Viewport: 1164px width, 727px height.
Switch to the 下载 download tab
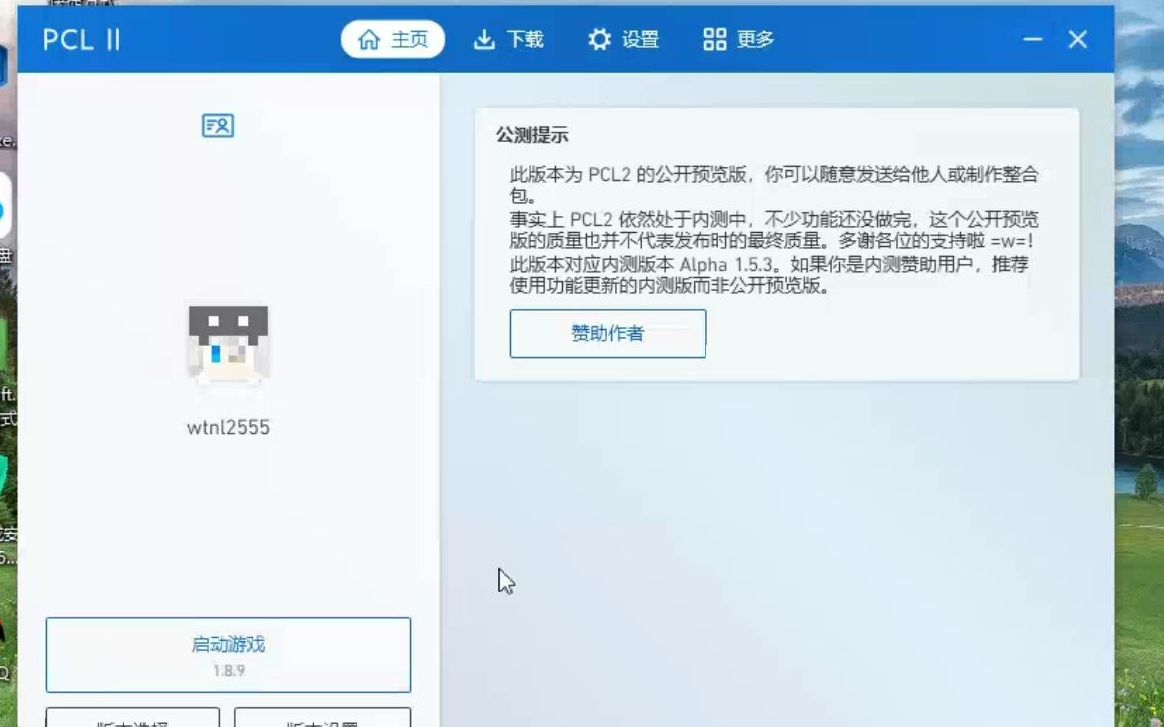pyautogui.click(x=509, y=39)
